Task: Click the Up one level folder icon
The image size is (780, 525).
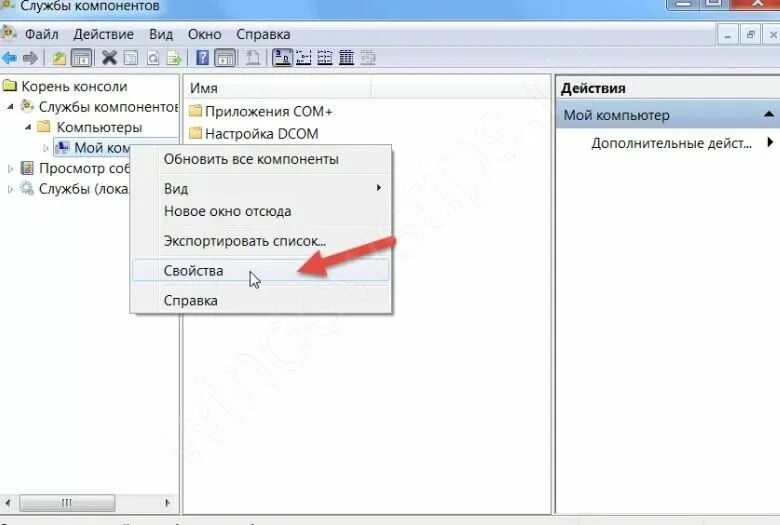Action: 59,58
